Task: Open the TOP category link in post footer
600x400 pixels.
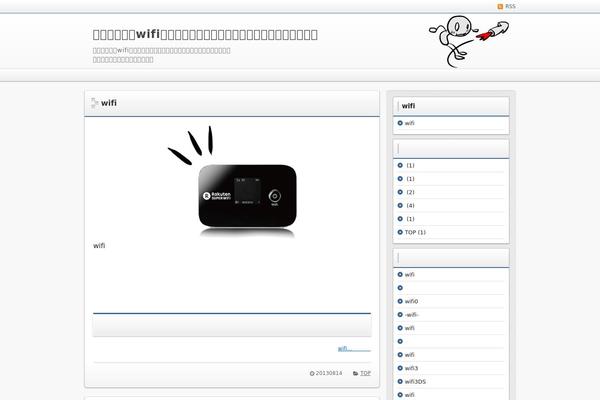Action: point(365,373)
